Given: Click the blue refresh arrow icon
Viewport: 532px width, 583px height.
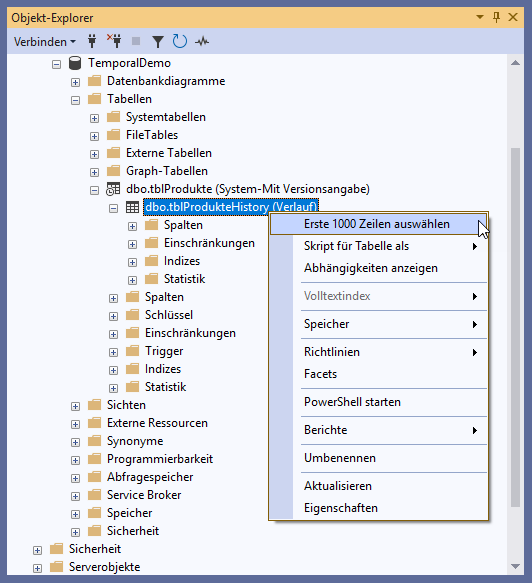Looking at the screenshot, I should (180, 41).
